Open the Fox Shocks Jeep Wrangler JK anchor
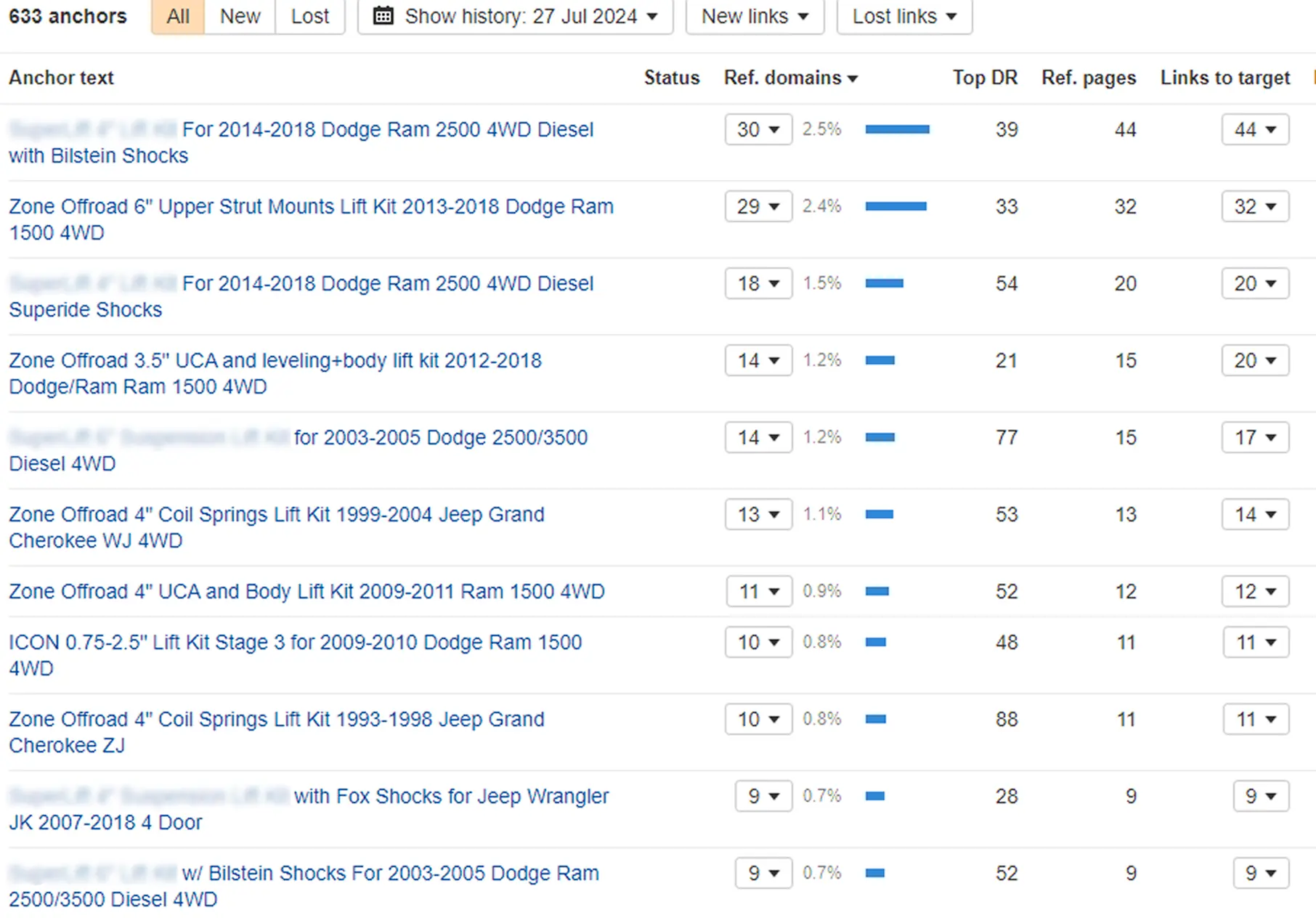Screen dimensions: 1316x918 pos(309,809)
